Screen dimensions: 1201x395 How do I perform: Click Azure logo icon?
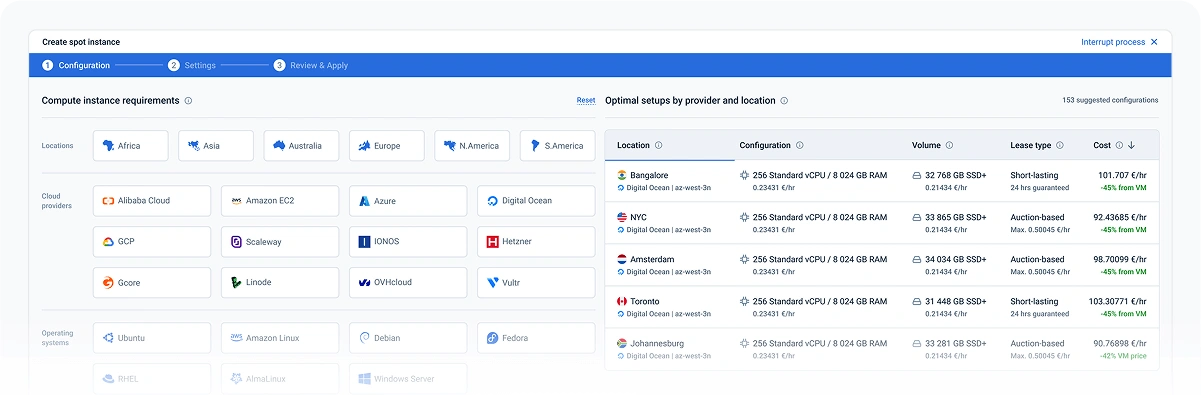pos(365,201)
